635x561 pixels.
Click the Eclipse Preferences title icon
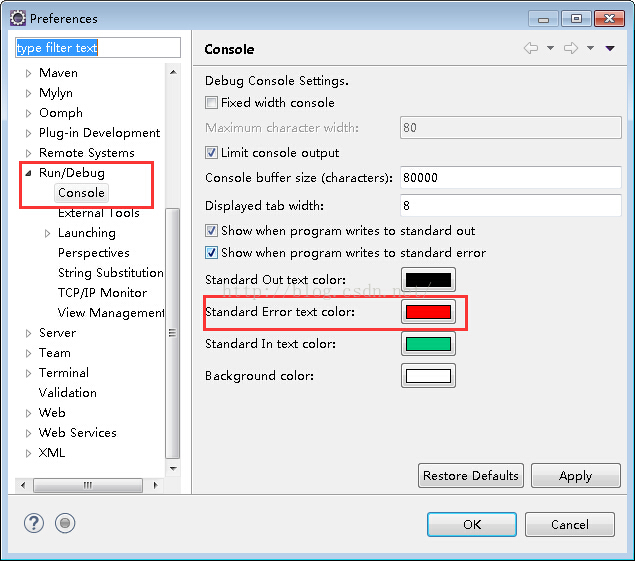coord(18,18)
